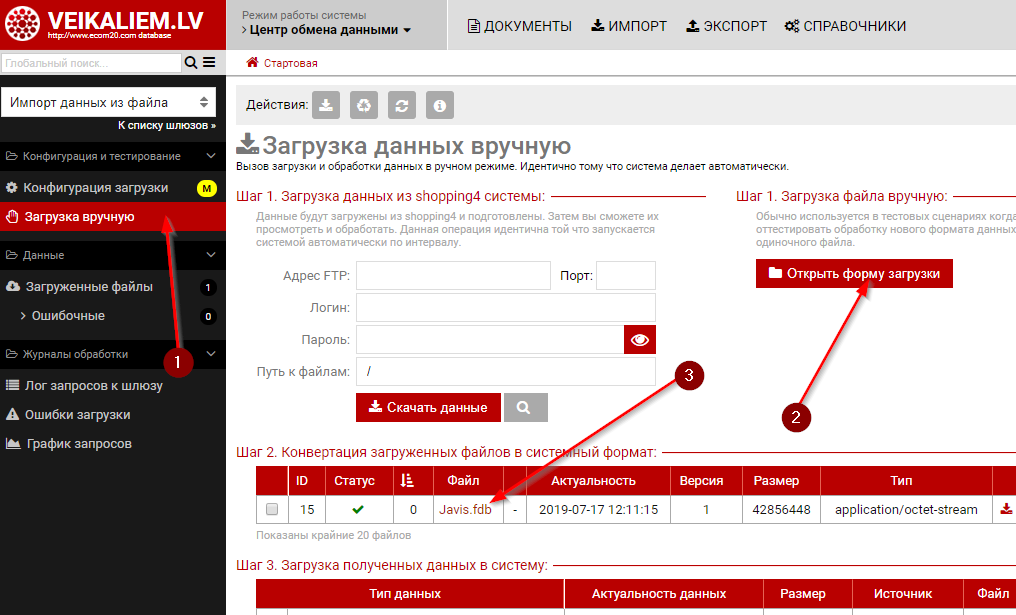Click the Скачать данные button
The height and width of the screenshot is (615, 1016).
[428, 407]
